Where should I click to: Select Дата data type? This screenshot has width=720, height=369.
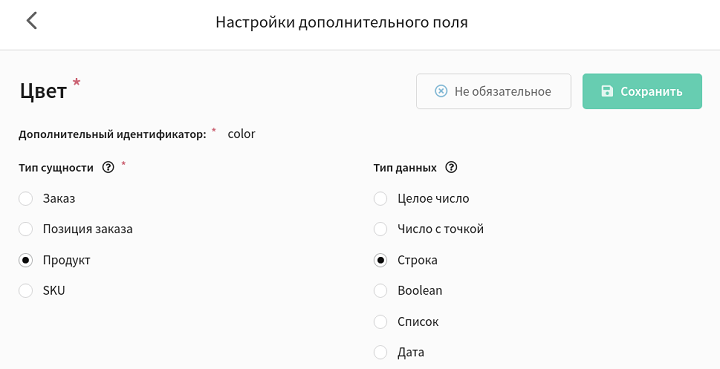pyautogui.click(x=380, y=352)
